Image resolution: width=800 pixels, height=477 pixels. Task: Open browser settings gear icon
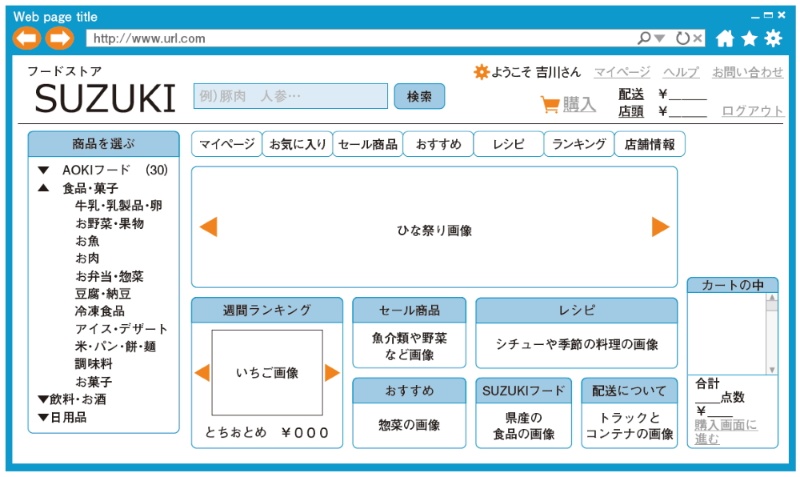point(773,38)
